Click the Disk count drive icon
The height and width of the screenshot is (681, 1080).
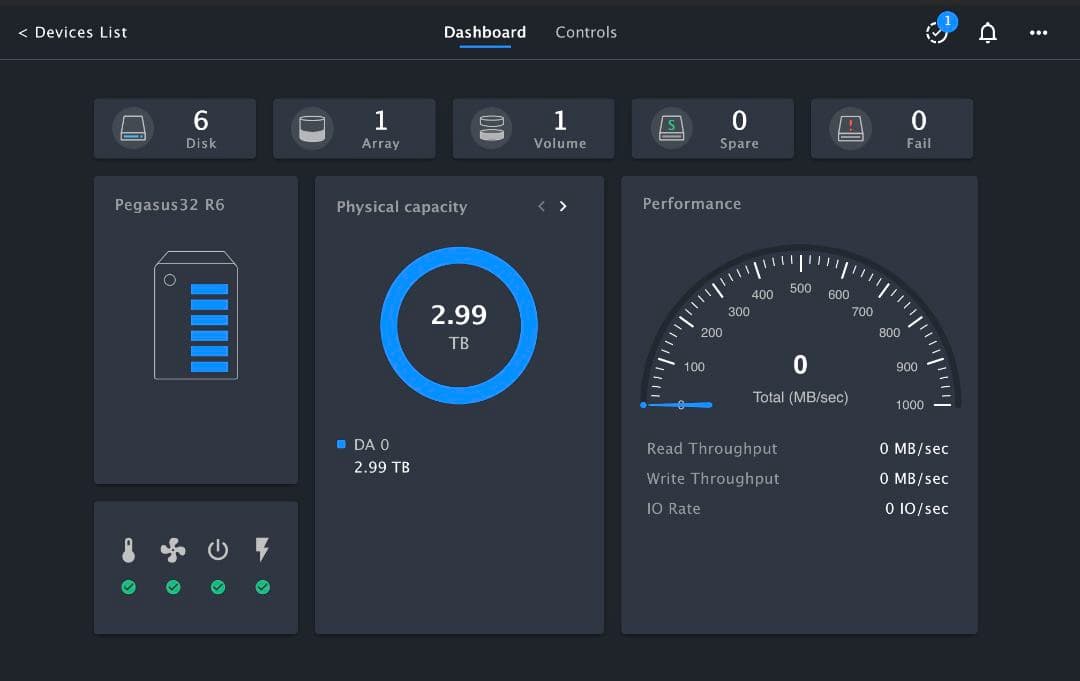tap(133, 129)
